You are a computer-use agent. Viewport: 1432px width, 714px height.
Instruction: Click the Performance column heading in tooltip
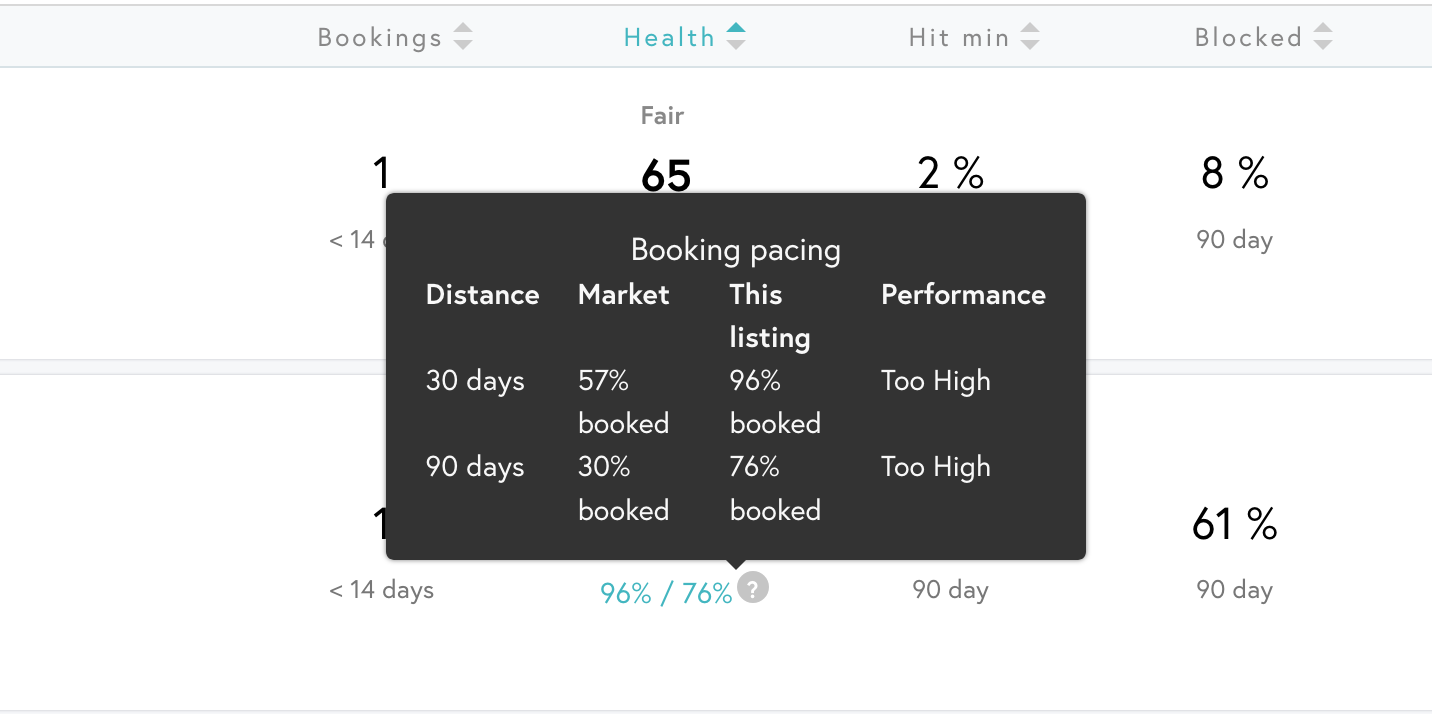(963, 294)
